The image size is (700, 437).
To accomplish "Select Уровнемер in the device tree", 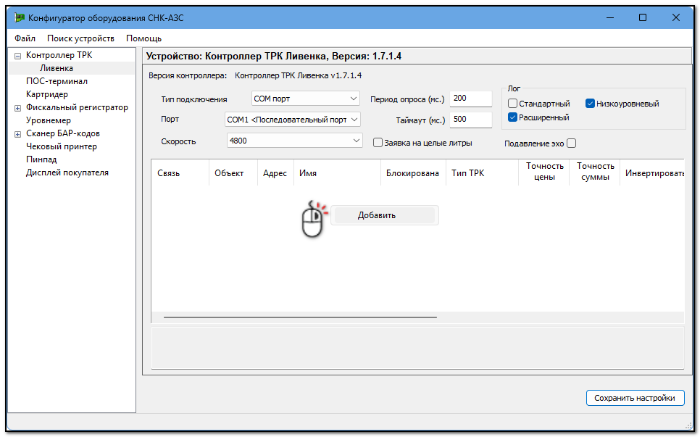I will (48, 120).
